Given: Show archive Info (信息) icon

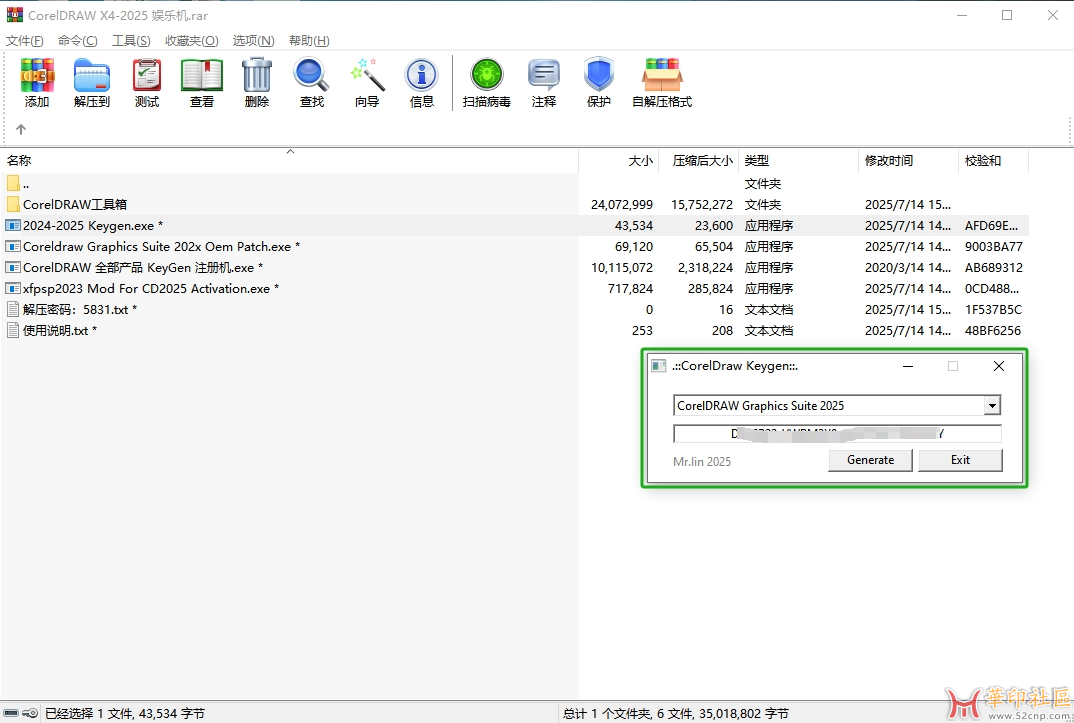Looking at the screenshot, I should [x=422, y=75].
